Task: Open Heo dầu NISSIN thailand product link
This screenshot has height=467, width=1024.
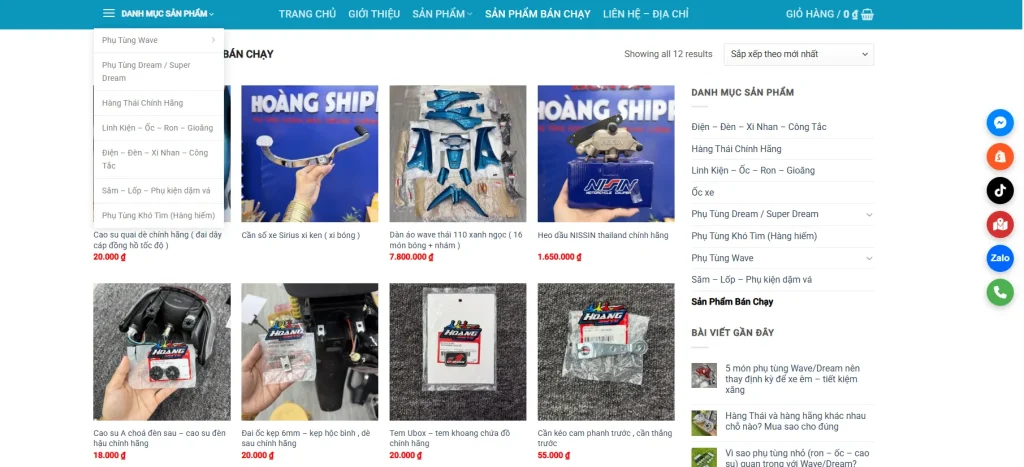Action: (603, 235)
